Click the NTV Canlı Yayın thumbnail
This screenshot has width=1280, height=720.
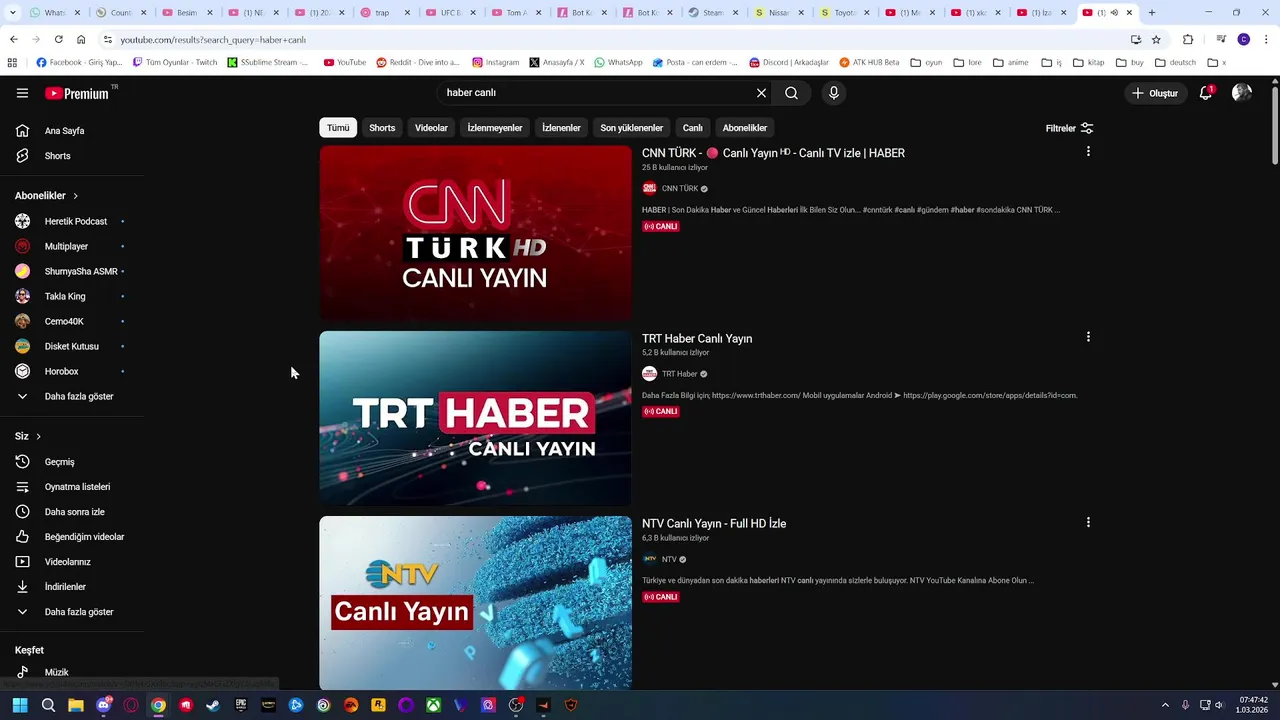pyautogui.click(x=475, y=603)
